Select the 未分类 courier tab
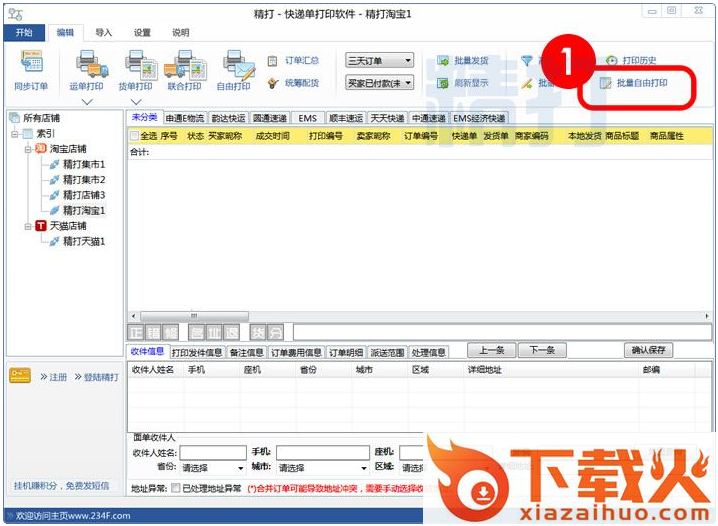 [x=144, y=117]
